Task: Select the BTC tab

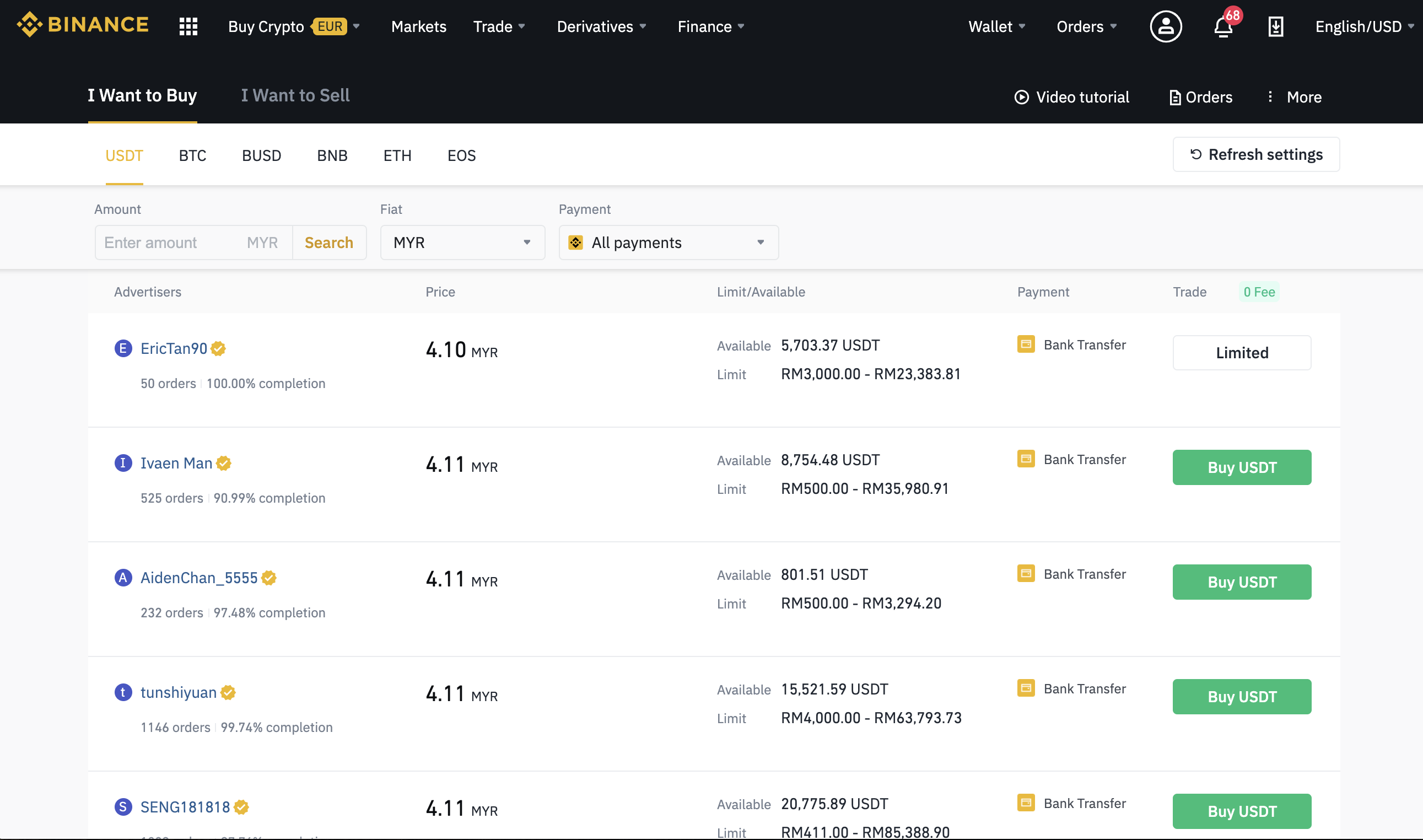Action: coord(192,155)
